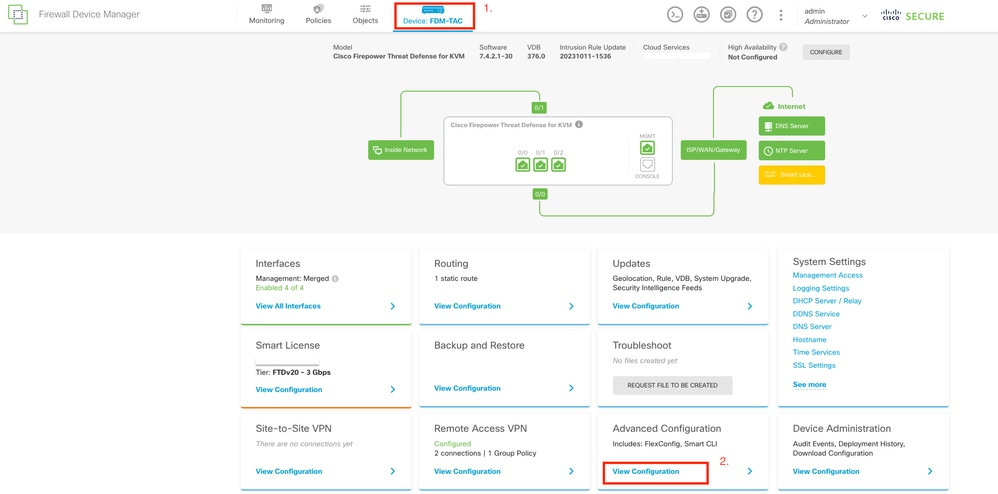998x494 pixels.
Task: Click the info icon beside KVM device title
Action: point(579,125)
